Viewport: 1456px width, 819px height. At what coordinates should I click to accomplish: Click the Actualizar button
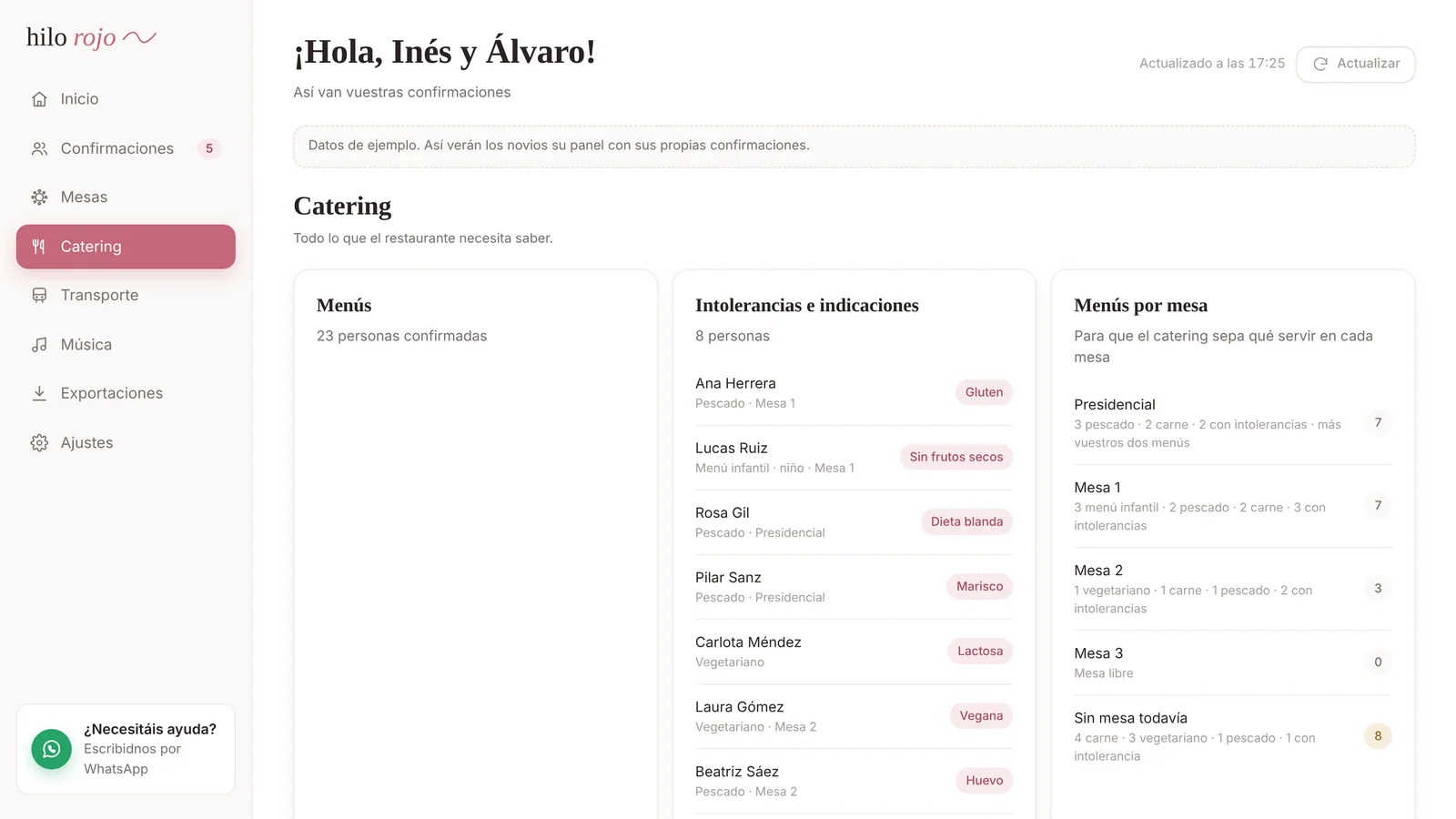tap(1356, 64)
